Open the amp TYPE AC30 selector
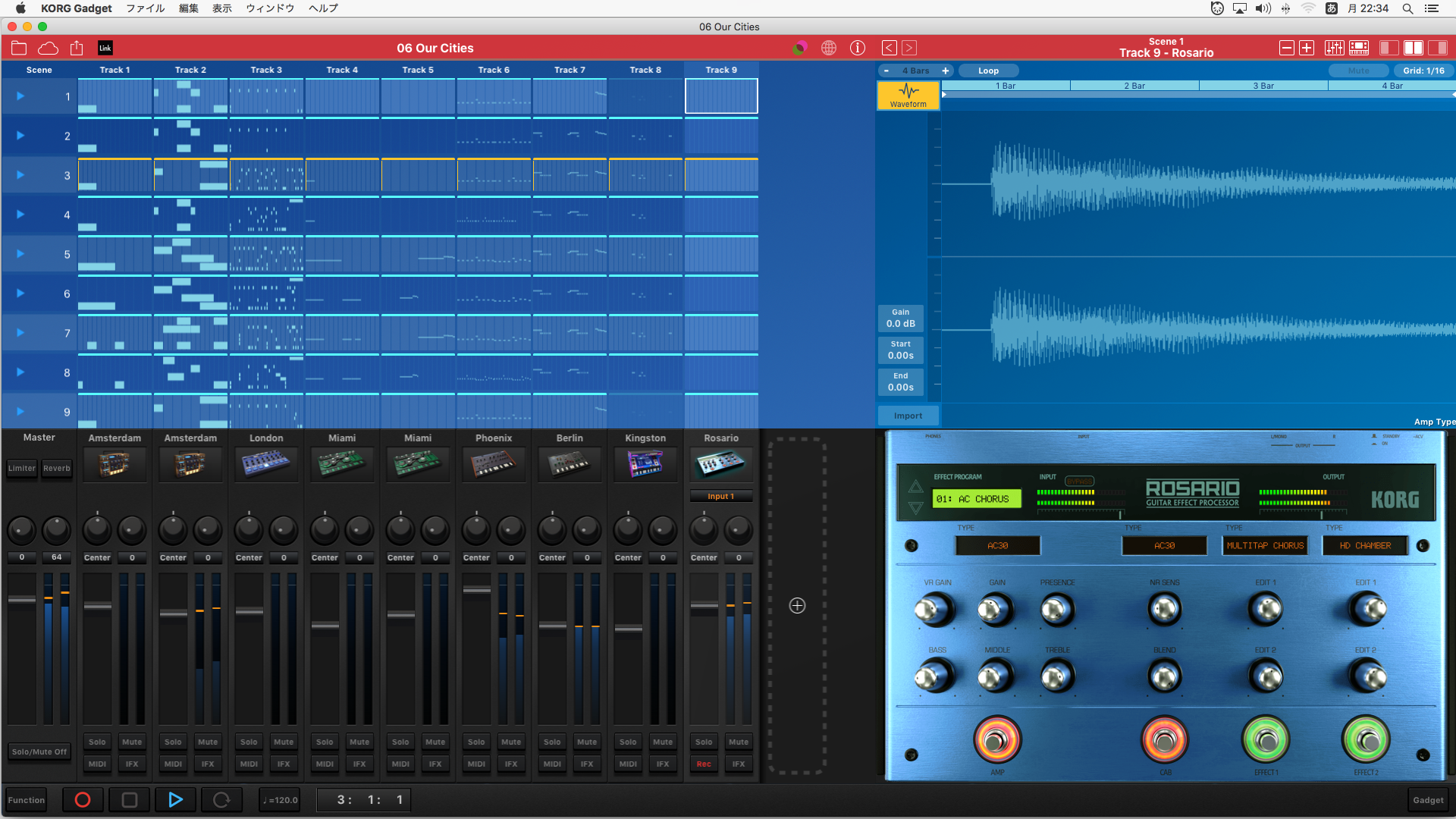This screenshot has height=819, width=1456. pyautogui.click(x=997, y=545)
